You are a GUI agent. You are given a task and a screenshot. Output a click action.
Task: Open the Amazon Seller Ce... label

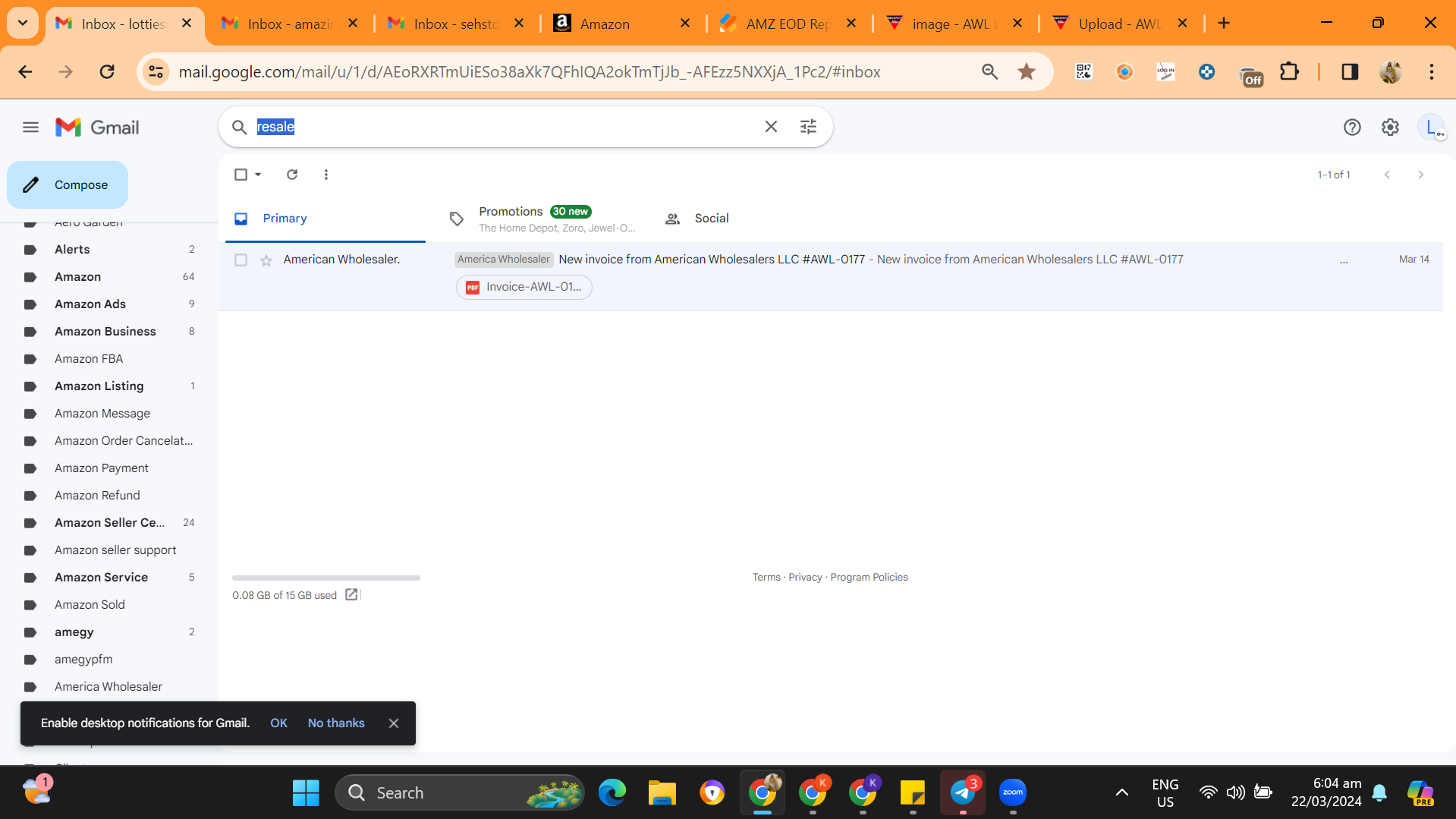coord(111,523)
